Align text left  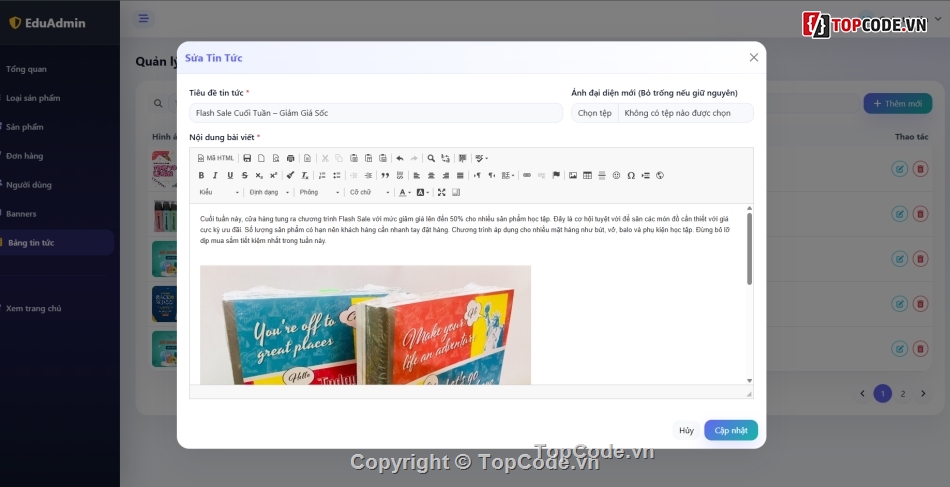coord(417,175)
